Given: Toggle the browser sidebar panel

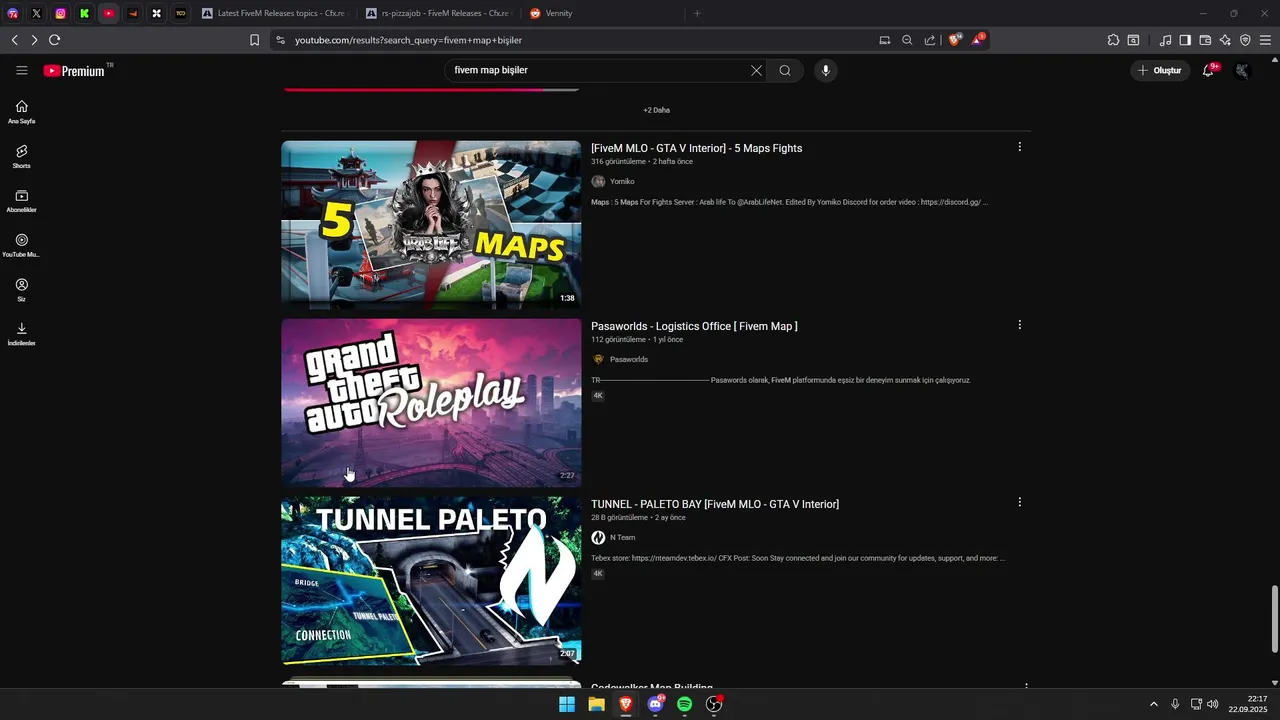Looking at the screenshot, I should coord(1185,40).
